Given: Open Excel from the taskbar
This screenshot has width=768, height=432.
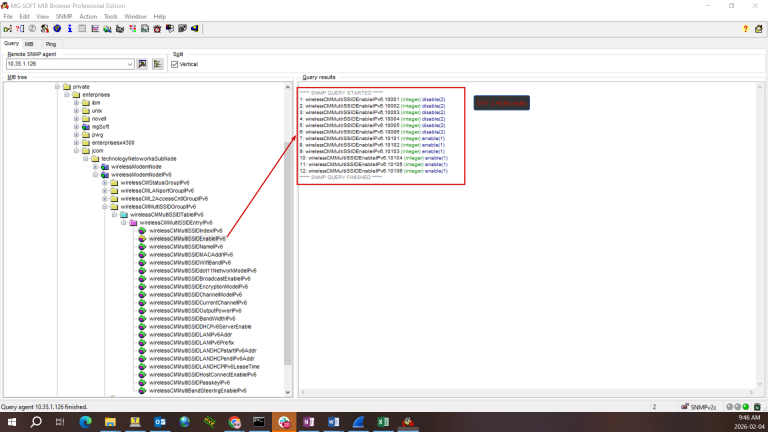Looking at the screenshot, I should tap(383, 422).
